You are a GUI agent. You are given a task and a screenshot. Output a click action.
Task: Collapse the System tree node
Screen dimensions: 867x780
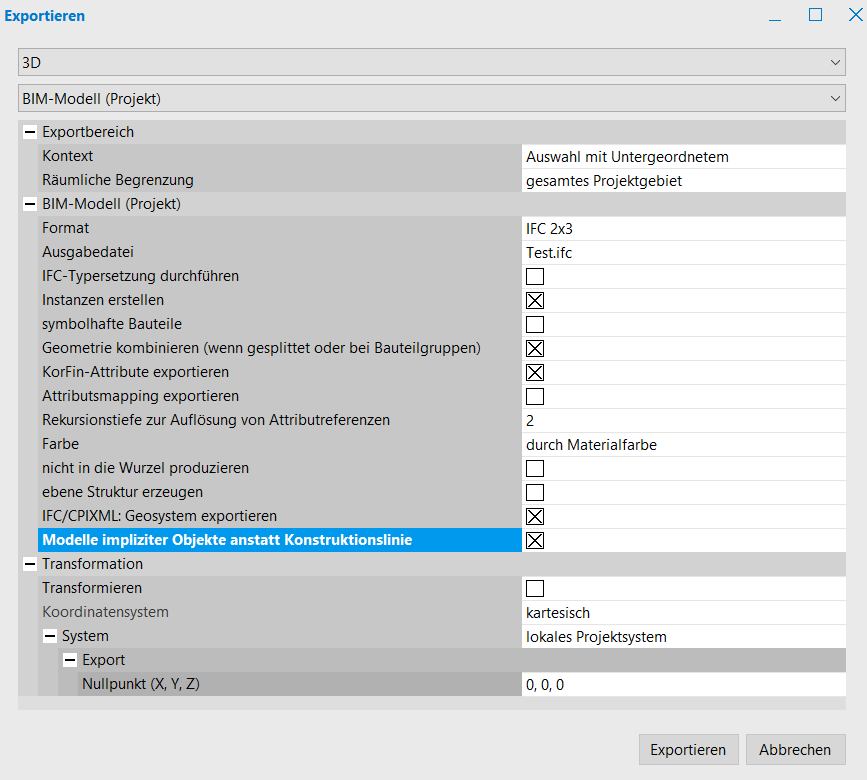tap(49, 636)
